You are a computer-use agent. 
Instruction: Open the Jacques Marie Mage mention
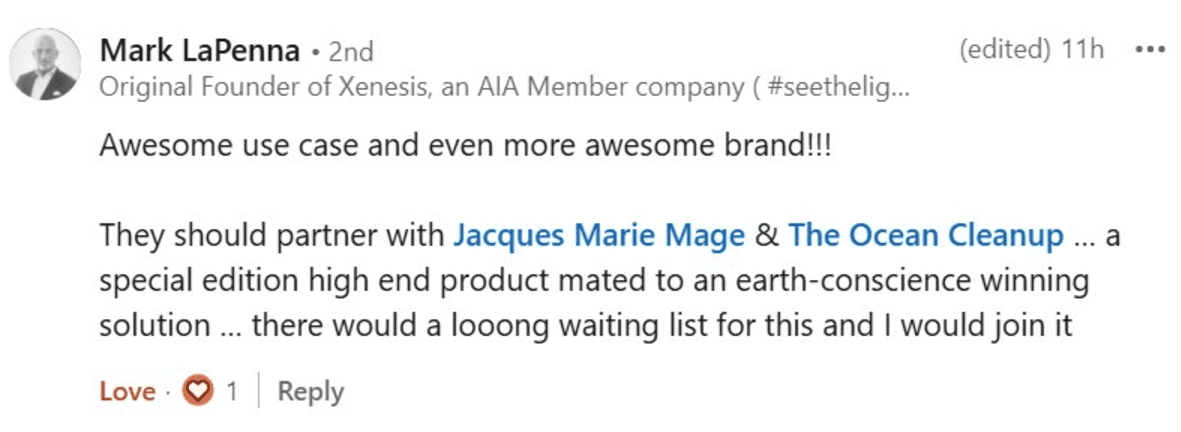coord(598,236)
